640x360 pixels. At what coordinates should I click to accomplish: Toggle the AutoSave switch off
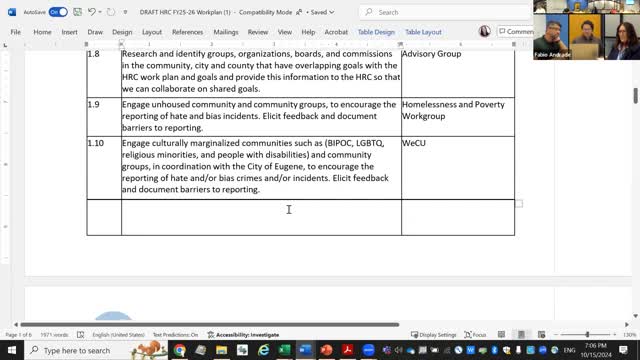pos(58,12)
